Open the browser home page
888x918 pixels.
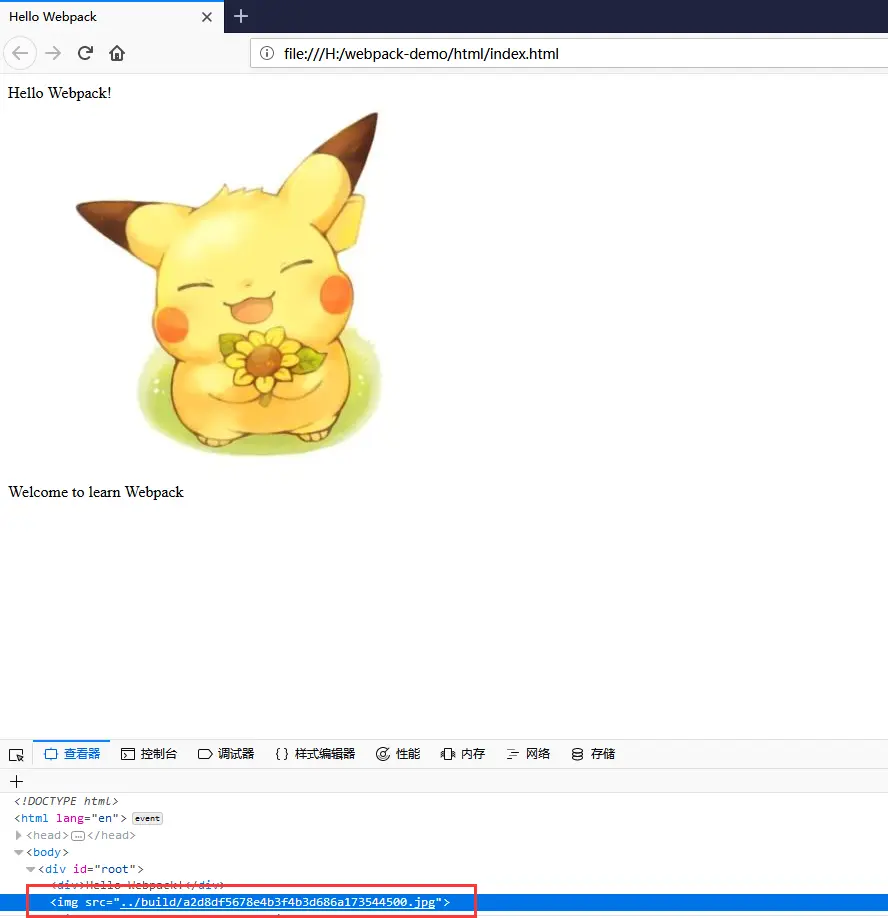pos(117,53)
